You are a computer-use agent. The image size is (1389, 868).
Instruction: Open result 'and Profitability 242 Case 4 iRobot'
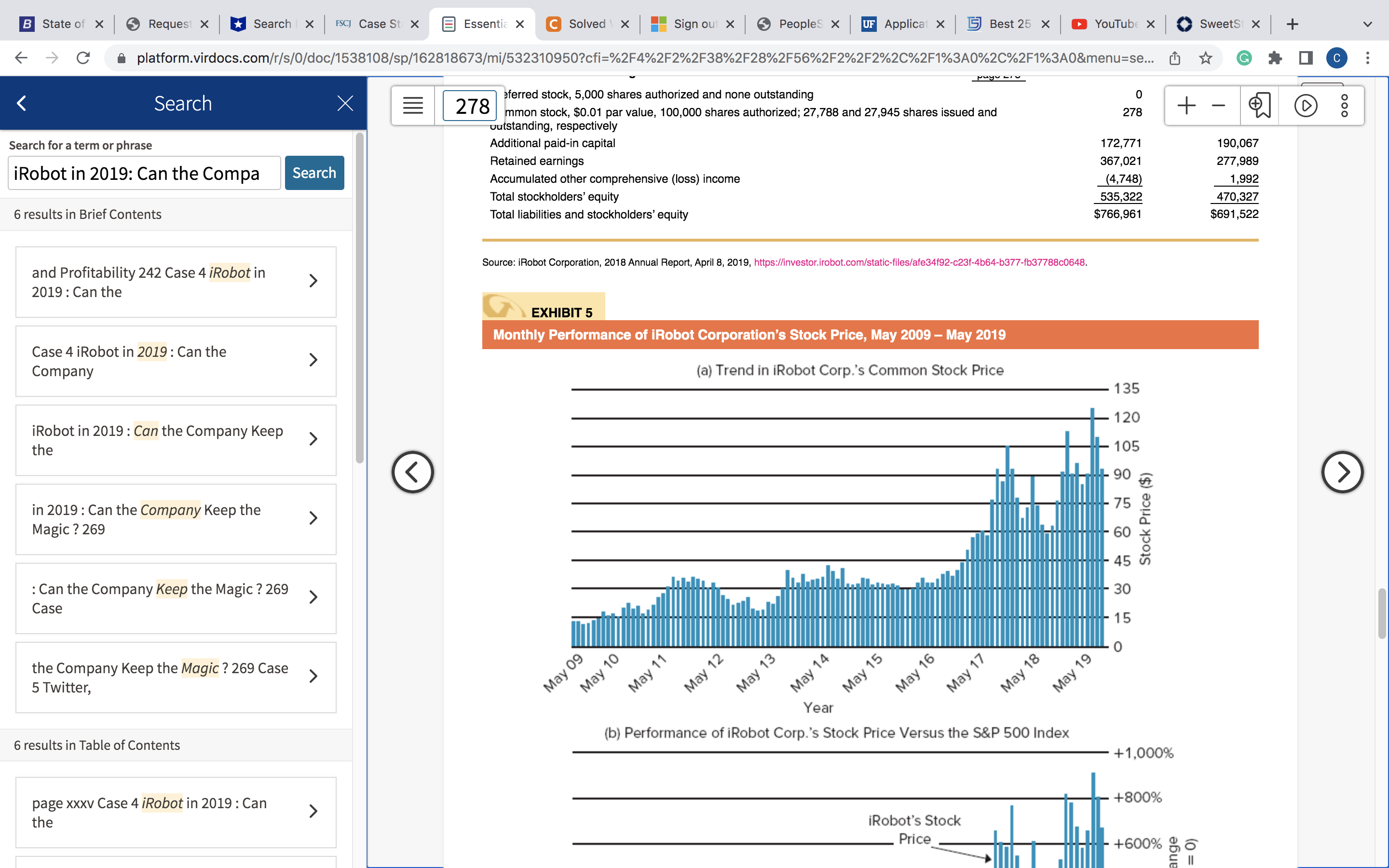pos(176,282)
